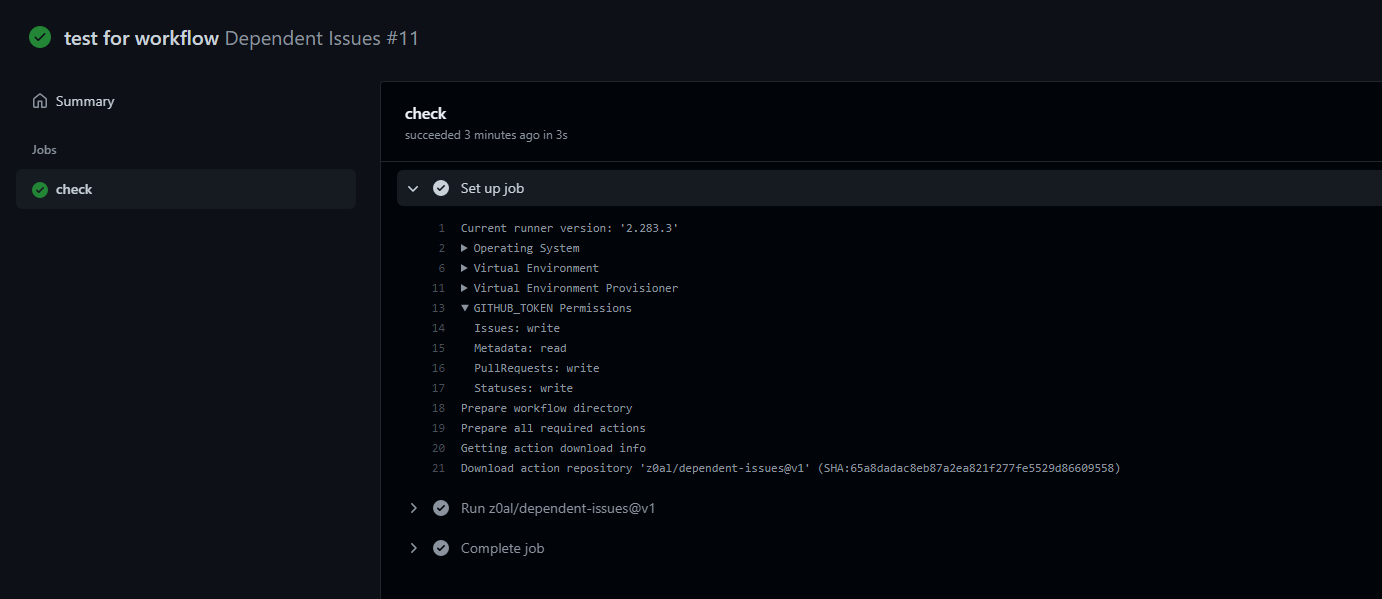Expand the Operating System log group
Screen dimensions: 1382x599
(x=464, y=247)
